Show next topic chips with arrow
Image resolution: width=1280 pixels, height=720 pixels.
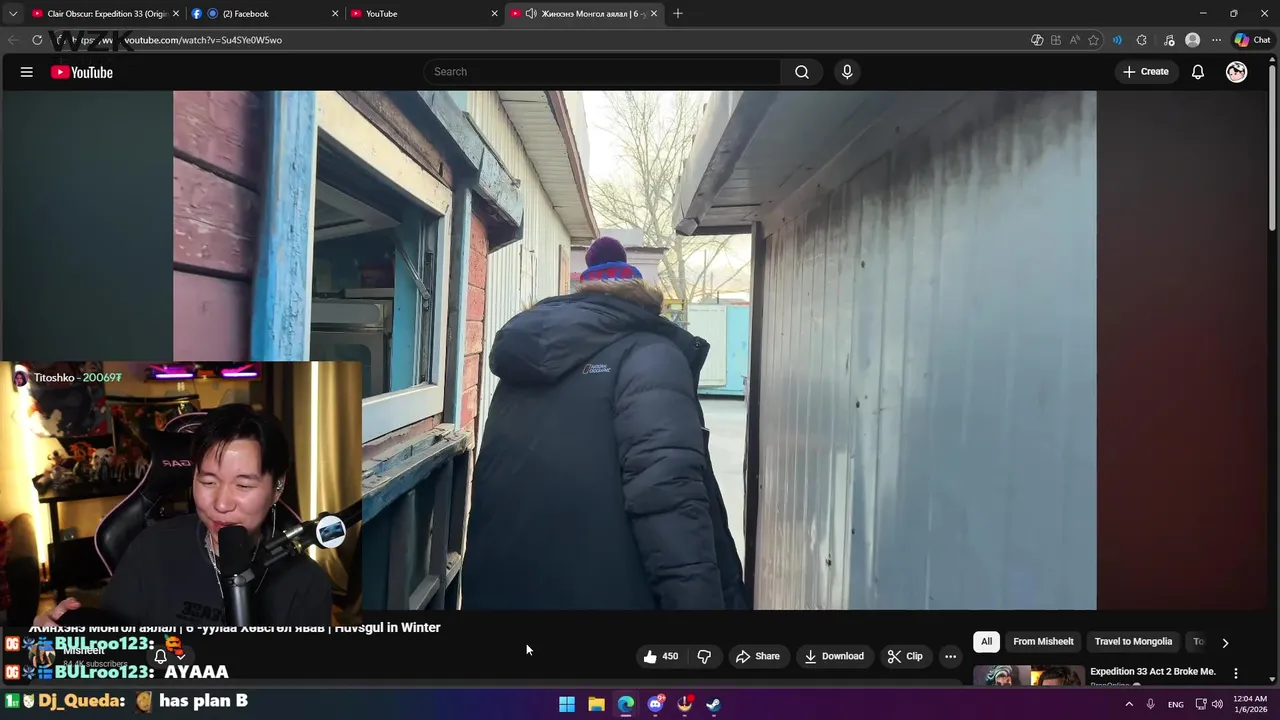[x=1225, y=642]
